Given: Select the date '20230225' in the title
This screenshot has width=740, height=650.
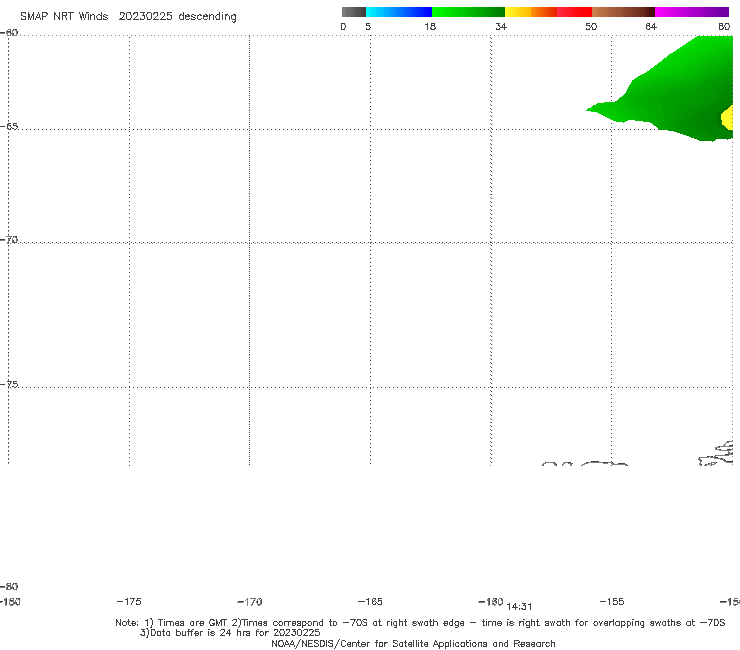Looking at the screenshot, I should [145, 16].
